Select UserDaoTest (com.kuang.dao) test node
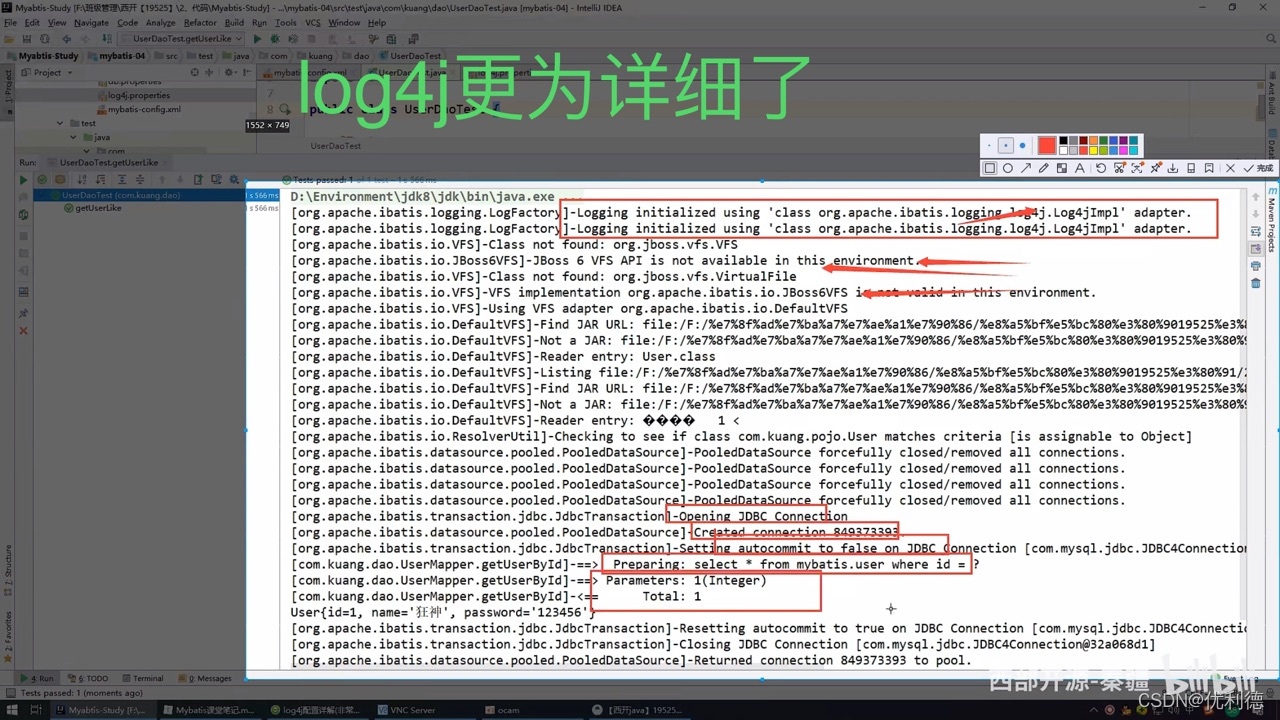1280x720 pixels. [120, 195]
